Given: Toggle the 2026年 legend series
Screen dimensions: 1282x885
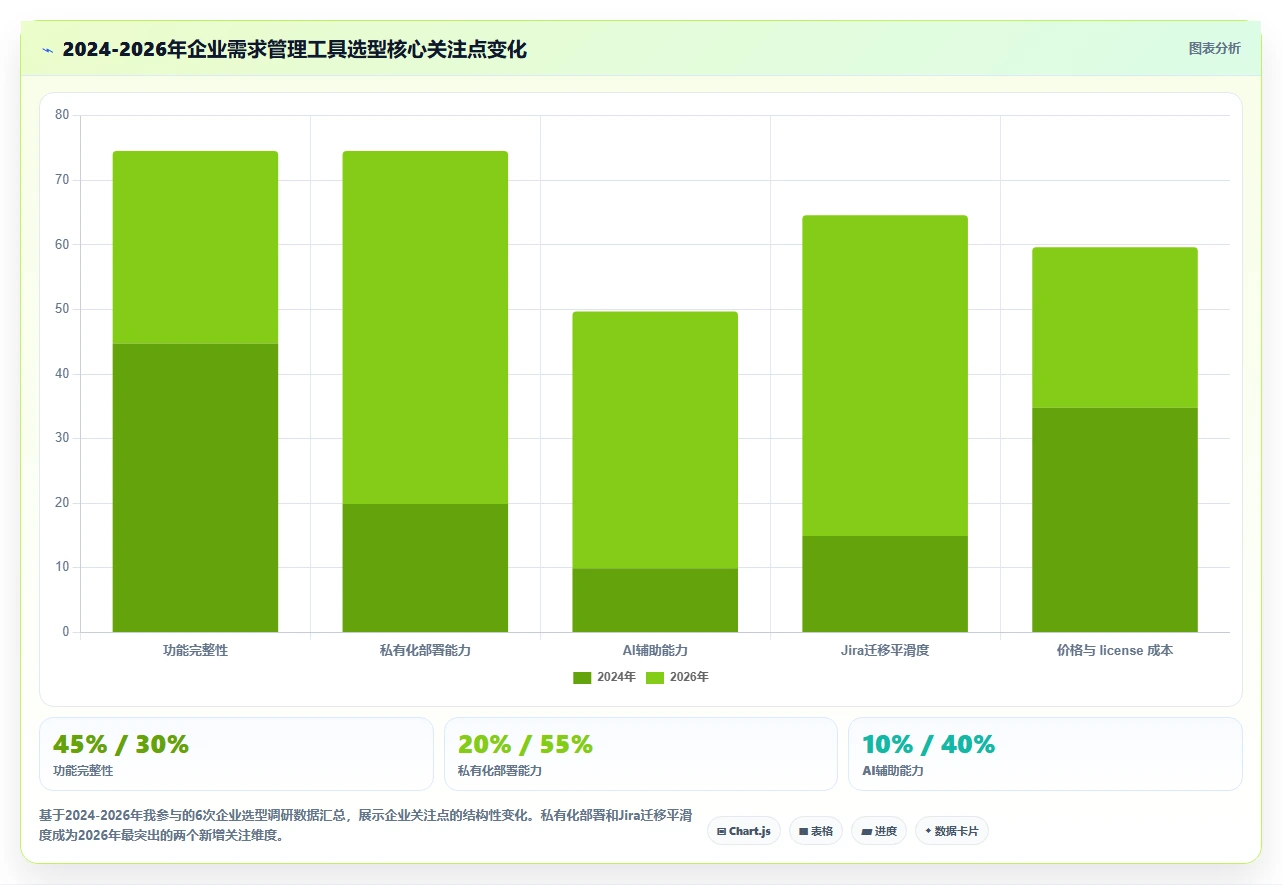Looking at the screenshot, I should [x=677, y=677].
